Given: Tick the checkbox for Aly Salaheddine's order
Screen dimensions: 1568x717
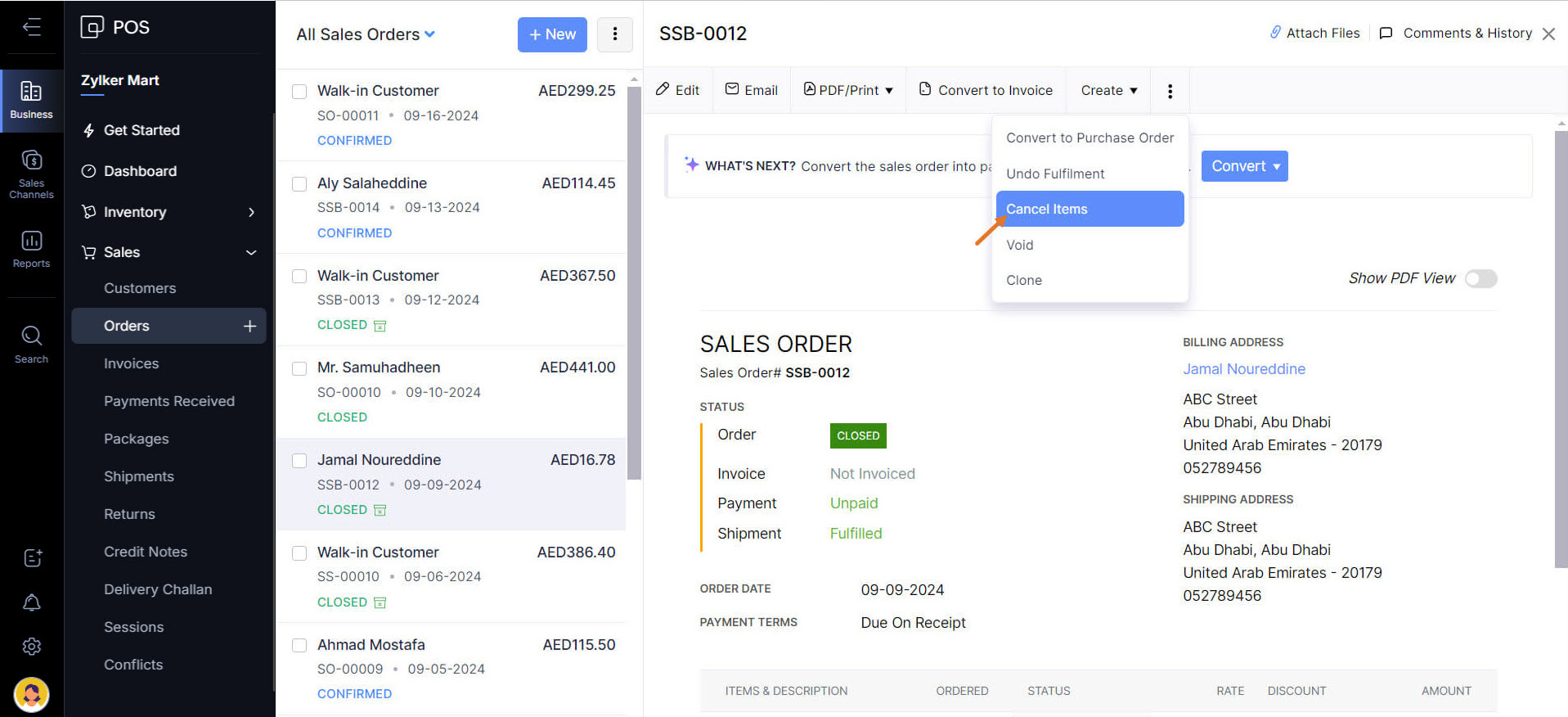Looking at the screenshot, I should (x=299, y=184).
